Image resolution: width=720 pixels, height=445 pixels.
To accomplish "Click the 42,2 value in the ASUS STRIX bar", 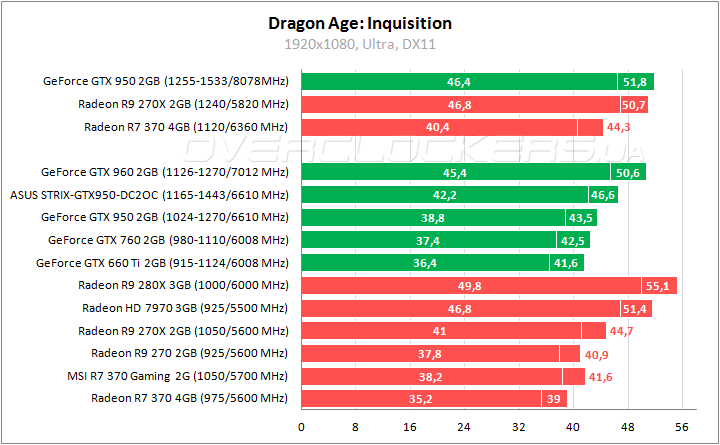I will click(x=473, y=194).
